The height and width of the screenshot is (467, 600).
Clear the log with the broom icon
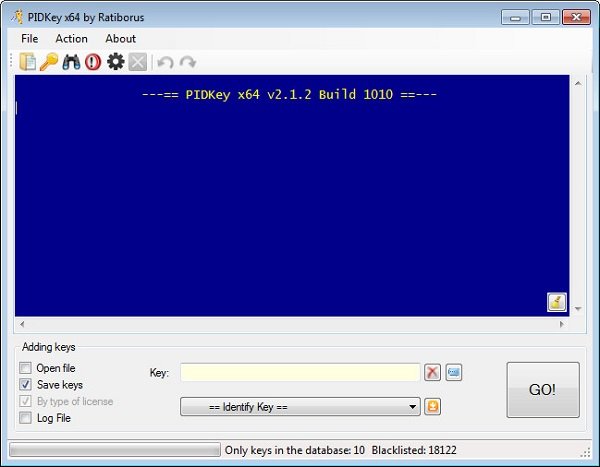tap(557, 302)
